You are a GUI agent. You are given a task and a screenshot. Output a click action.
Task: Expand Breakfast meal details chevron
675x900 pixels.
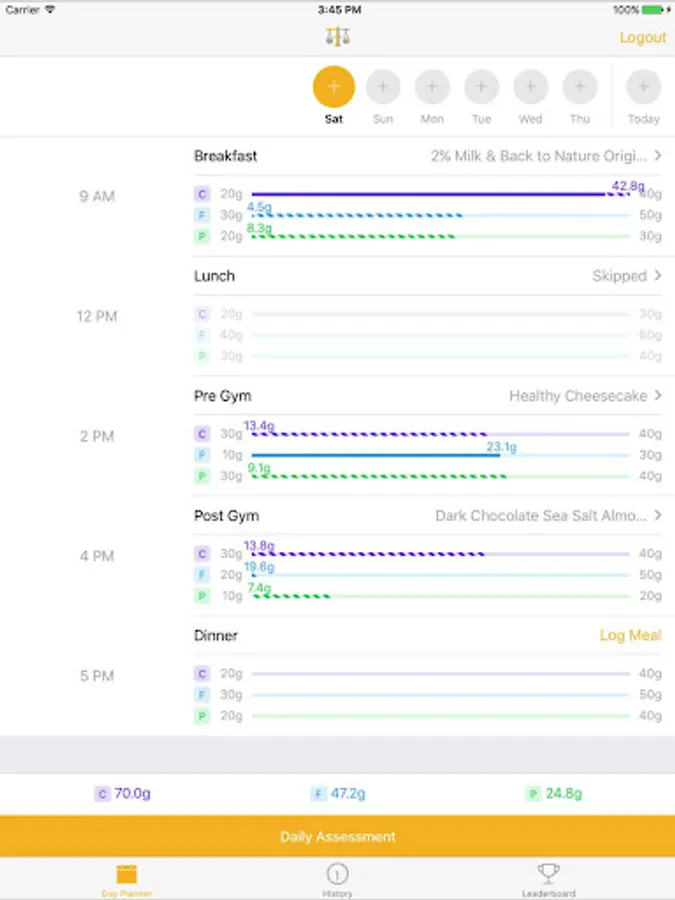click(657, 156)
